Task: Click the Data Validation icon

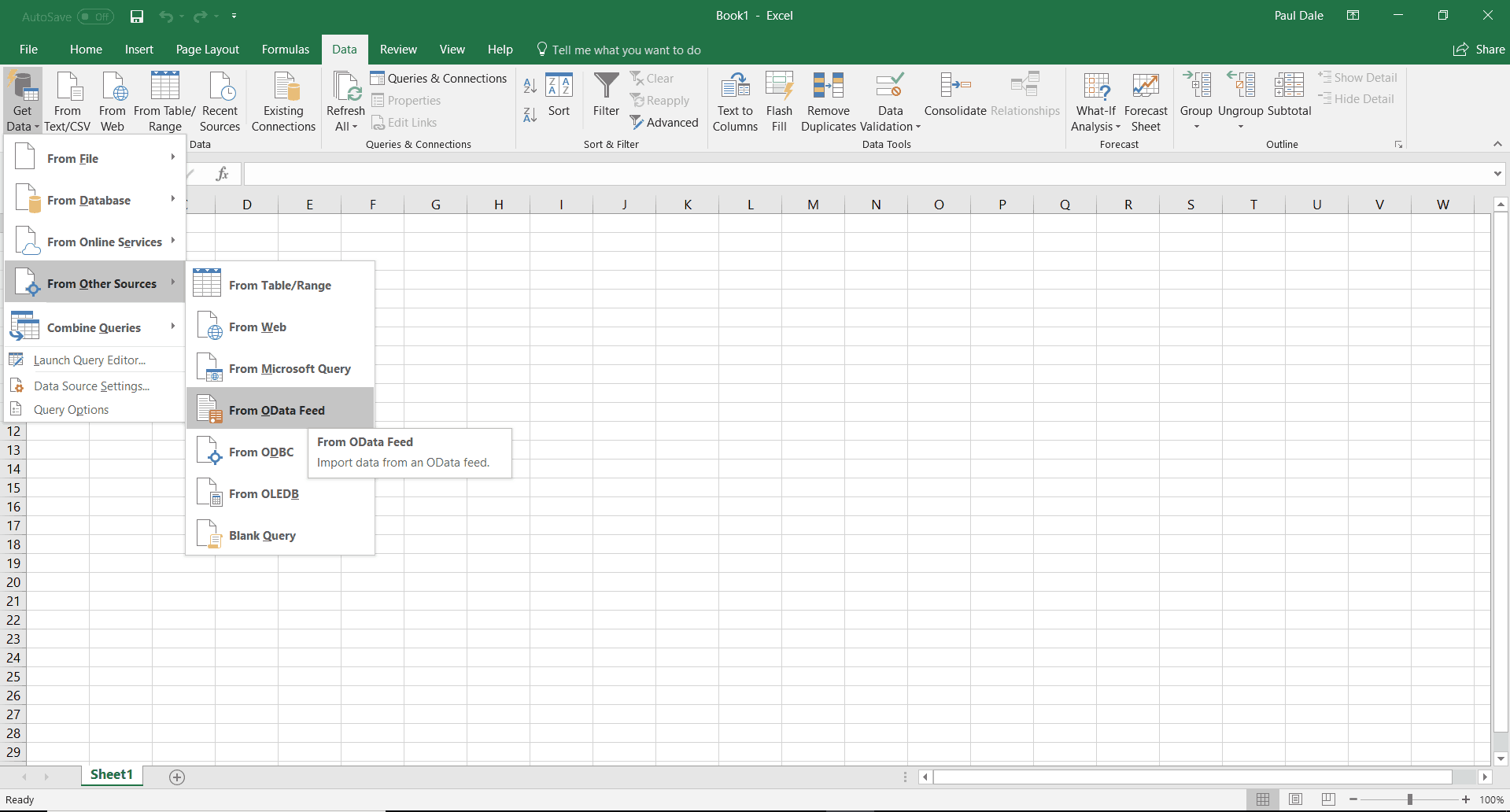Action: 890,86
